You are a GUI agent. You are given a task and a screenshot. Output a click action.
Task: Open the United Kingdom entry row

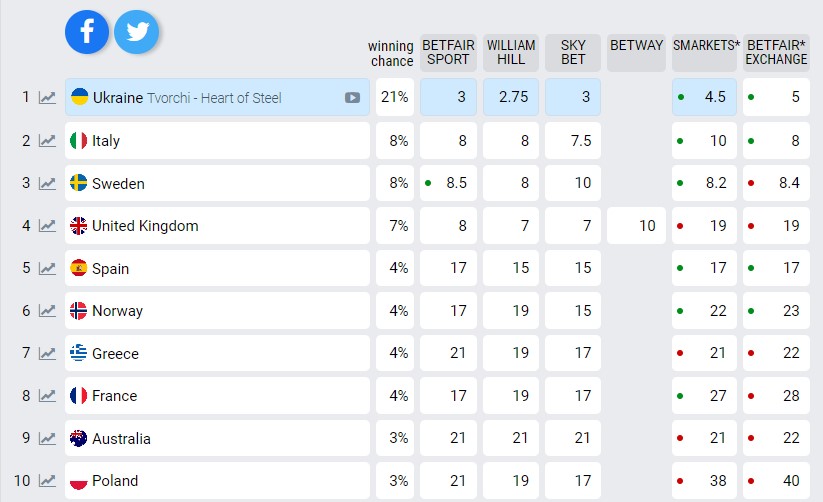click(217, 226)
